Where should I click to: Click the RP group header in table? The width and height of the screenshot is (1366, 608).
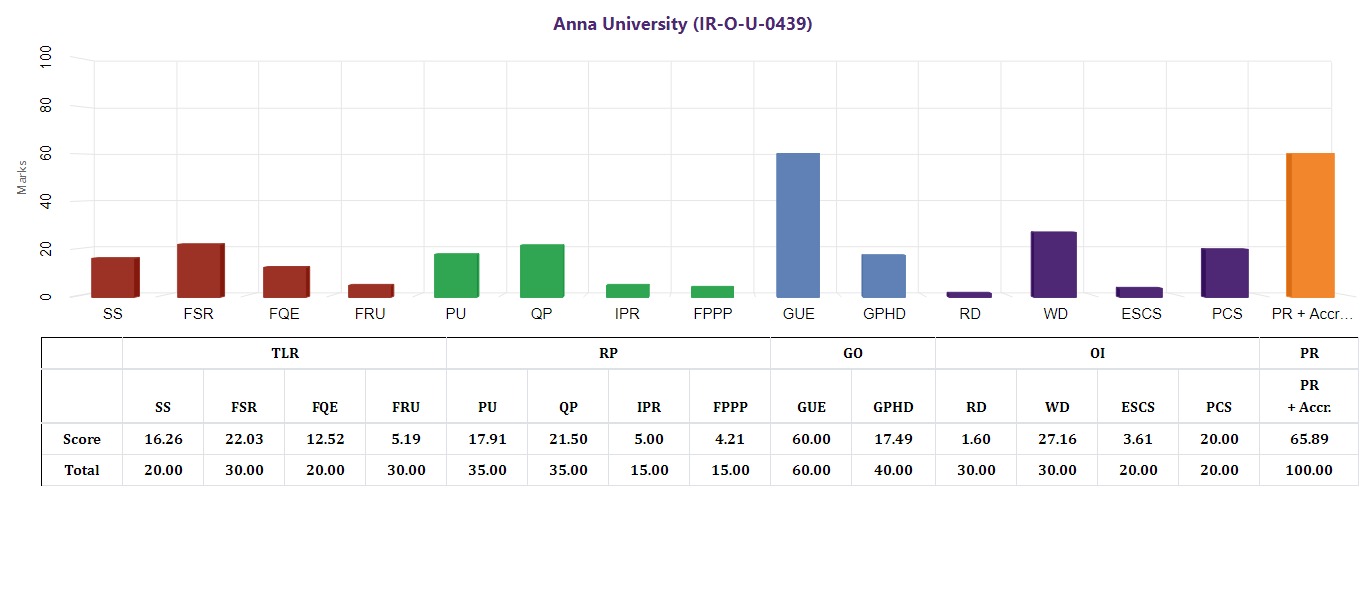click(608, 353)
